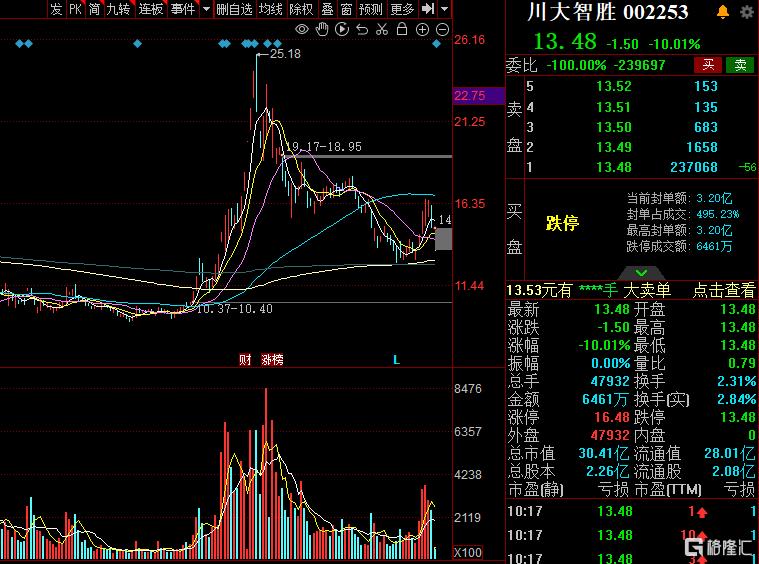The height and width of the screenshot is (564, 759).
Task: Click the 总市值 30.41亿 value
Action: (x=604, y=454)
